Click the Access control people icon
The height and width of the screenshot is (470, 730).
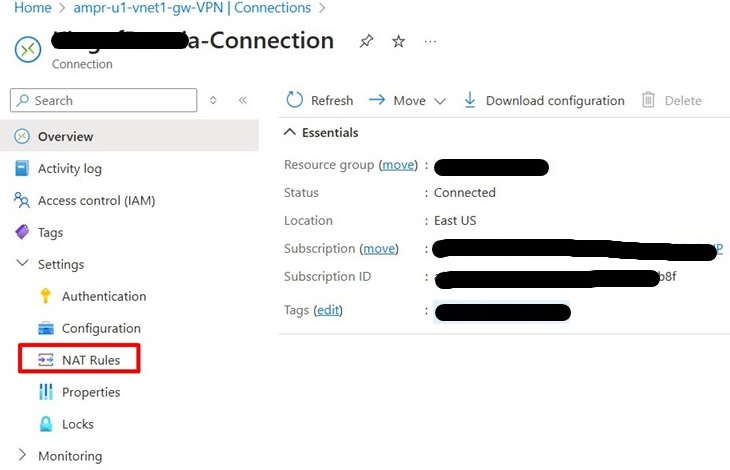click(x=22, y=200)
